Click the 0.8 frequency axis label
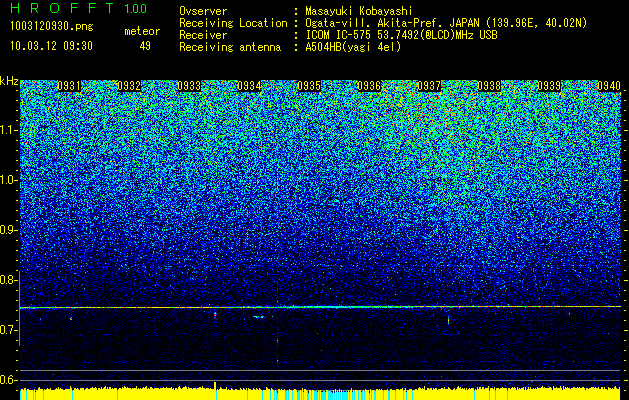The width and height of the screenshot is (629, 400). tap(9, 280)
